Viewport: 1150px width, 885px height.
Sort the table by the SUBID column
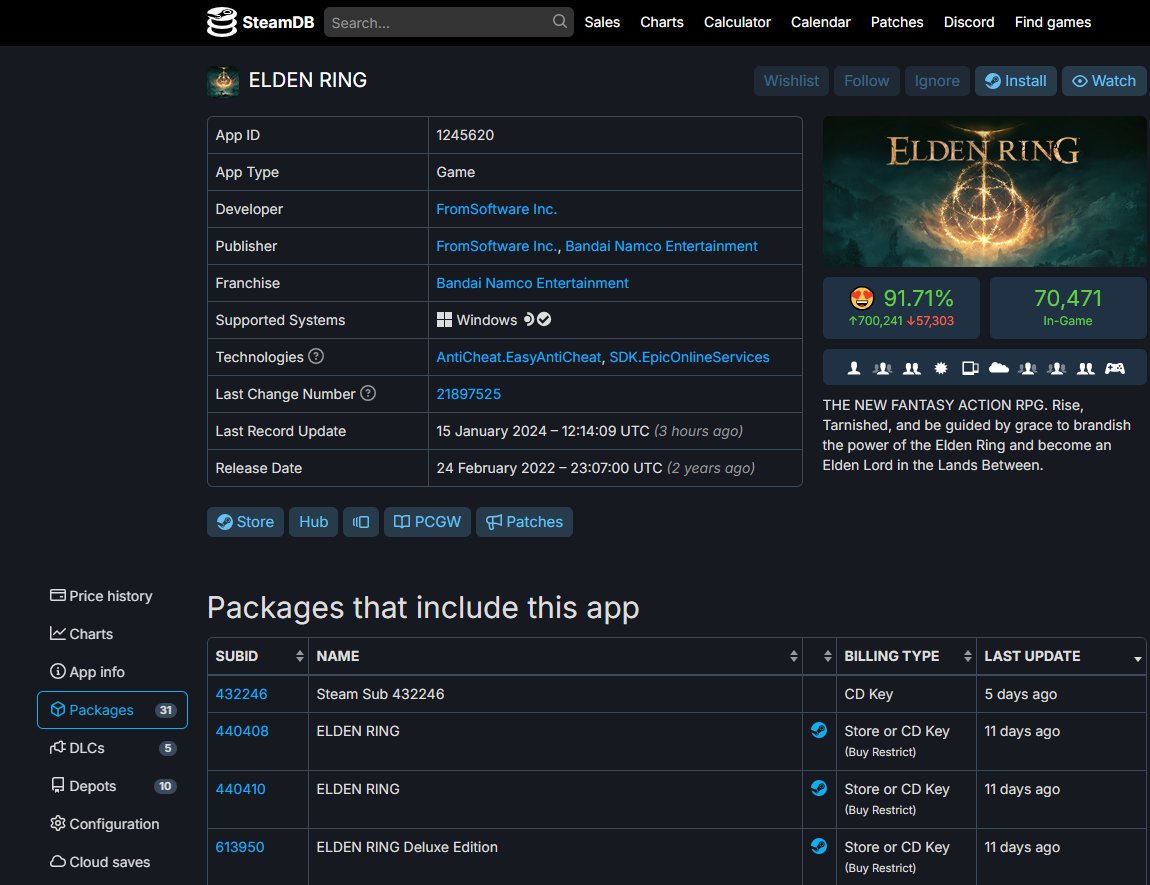click(257, 656)
